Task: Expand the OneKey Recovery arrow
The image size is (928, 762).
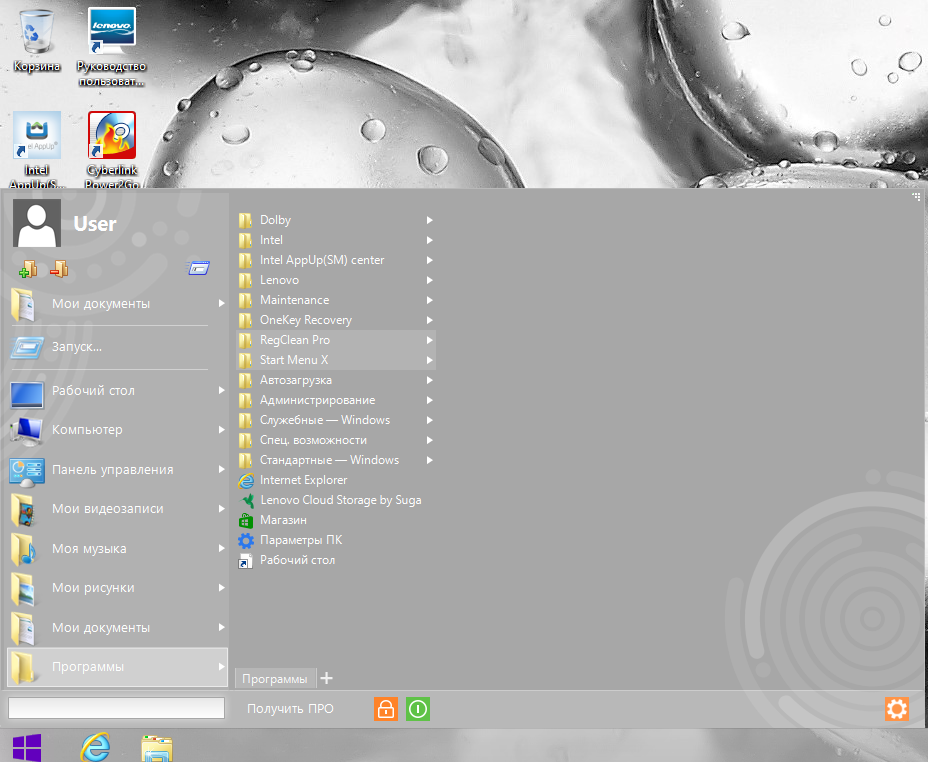Action: coord(430,320)
